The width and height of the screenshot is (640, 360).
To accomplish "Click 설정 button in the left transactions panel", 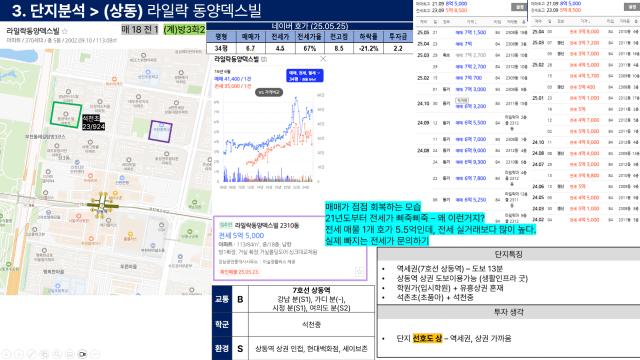I will pyautogui.click(x=519, y=7).
